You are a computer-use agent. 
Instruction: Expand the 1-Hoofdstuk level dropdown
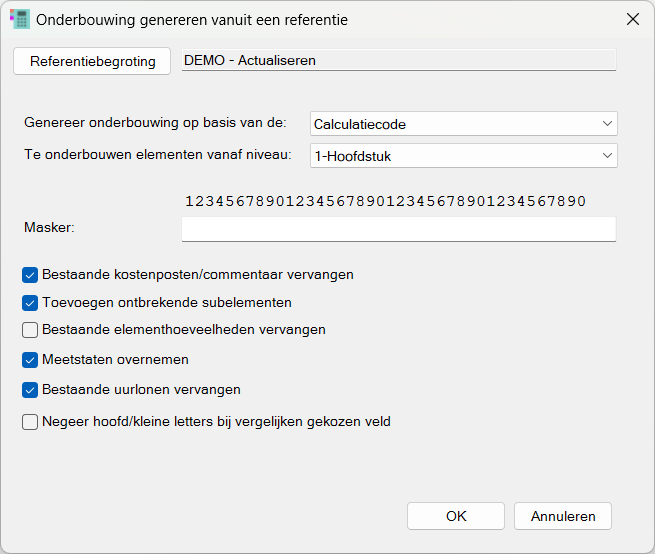[464, 156]
